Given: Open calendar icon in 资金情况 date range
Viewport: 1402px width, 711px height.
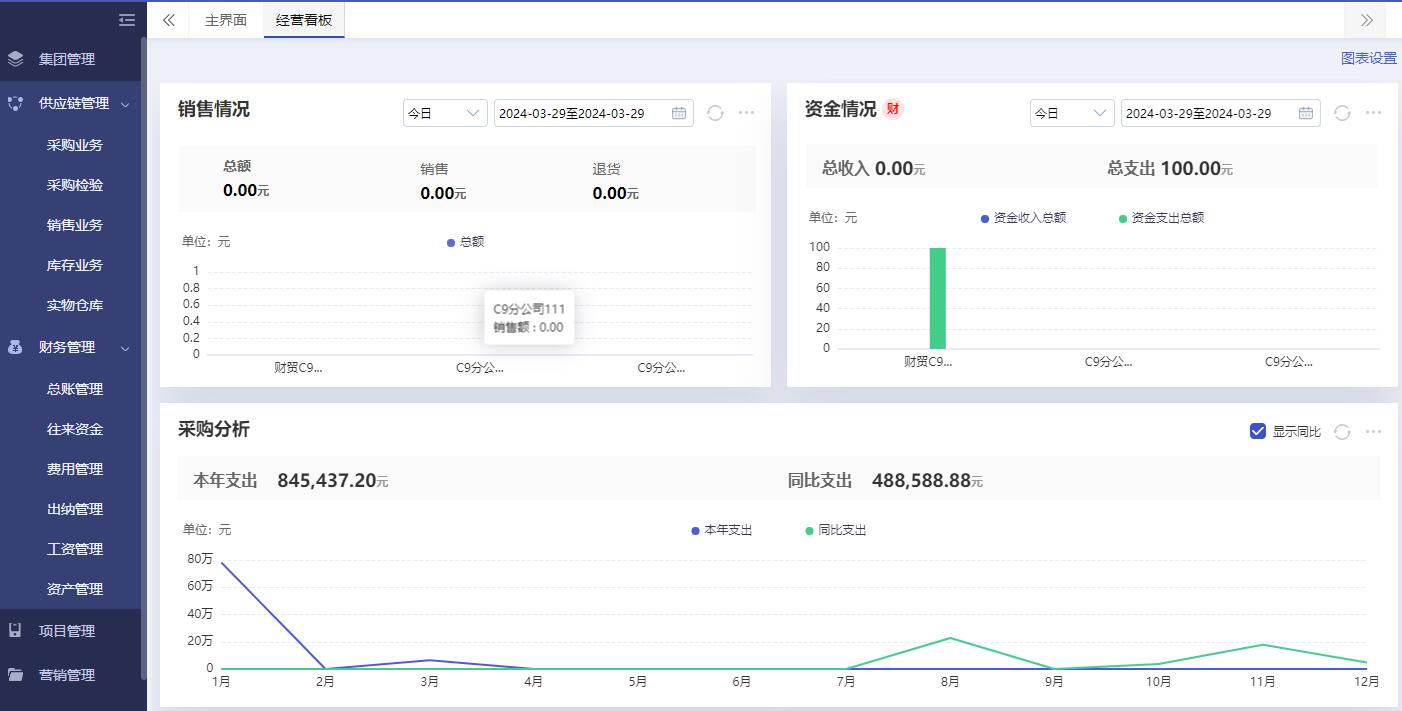Looking at the screenshot, I should tap(1306, 113).
